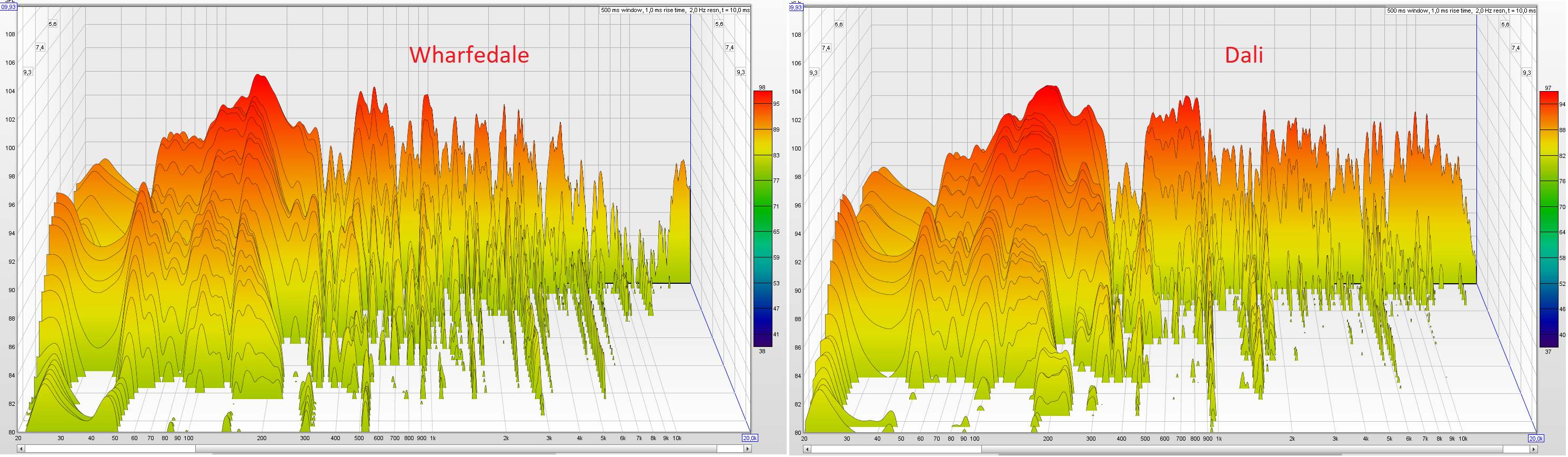
Task: Click horizontal scrollbar thumb under Dali plot
Action: (1242, 449)
